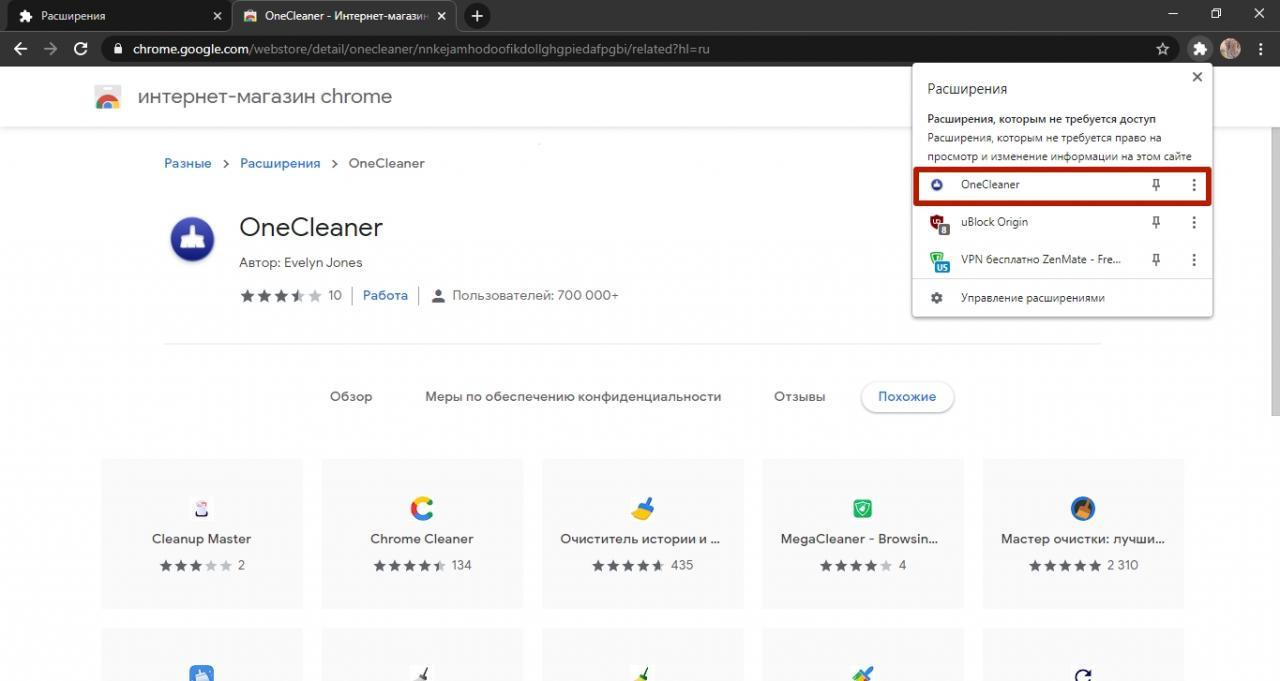This screenshot has height=681, width=1280.
Task: Click the ZenMate VPN shield icon
Action: [938, 261]
